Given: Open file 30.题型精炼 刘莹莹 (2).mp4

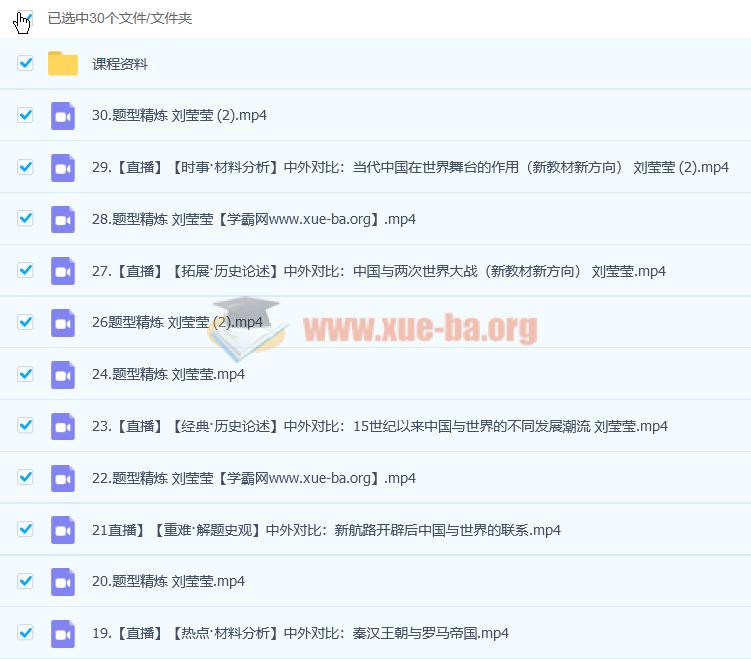Looking at the screenshot, I should 179,115.
